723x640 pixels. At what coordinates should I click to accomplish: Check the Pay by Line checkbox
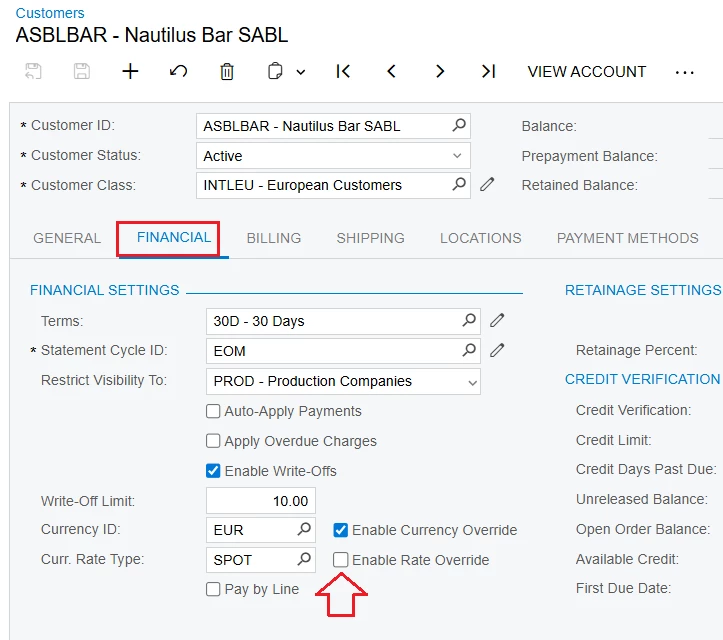[x=213, y=589]
